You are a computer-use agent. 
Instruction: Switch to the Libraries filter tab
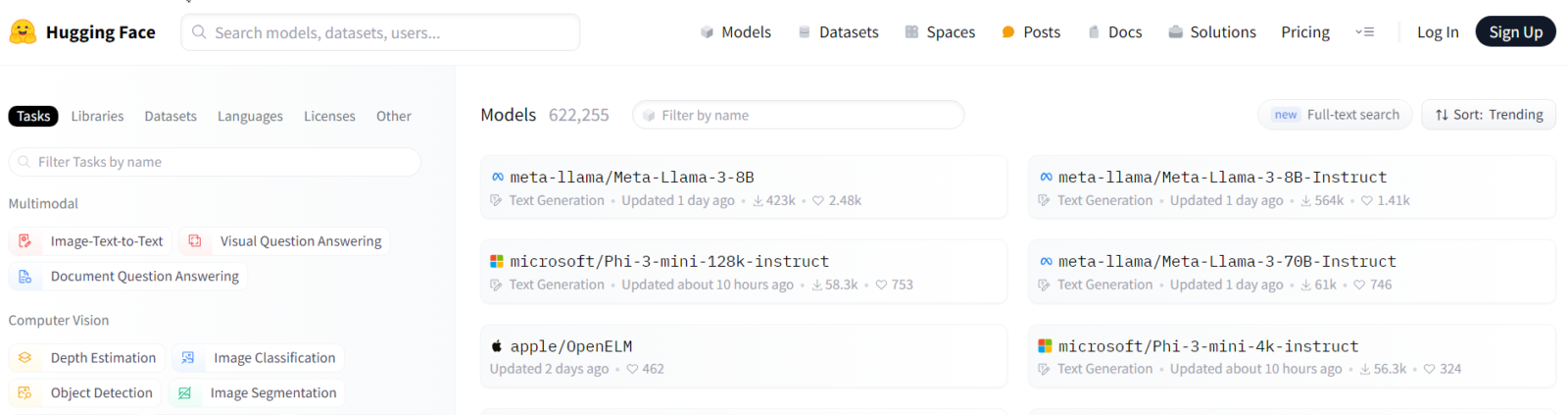[x=98, y=116]
